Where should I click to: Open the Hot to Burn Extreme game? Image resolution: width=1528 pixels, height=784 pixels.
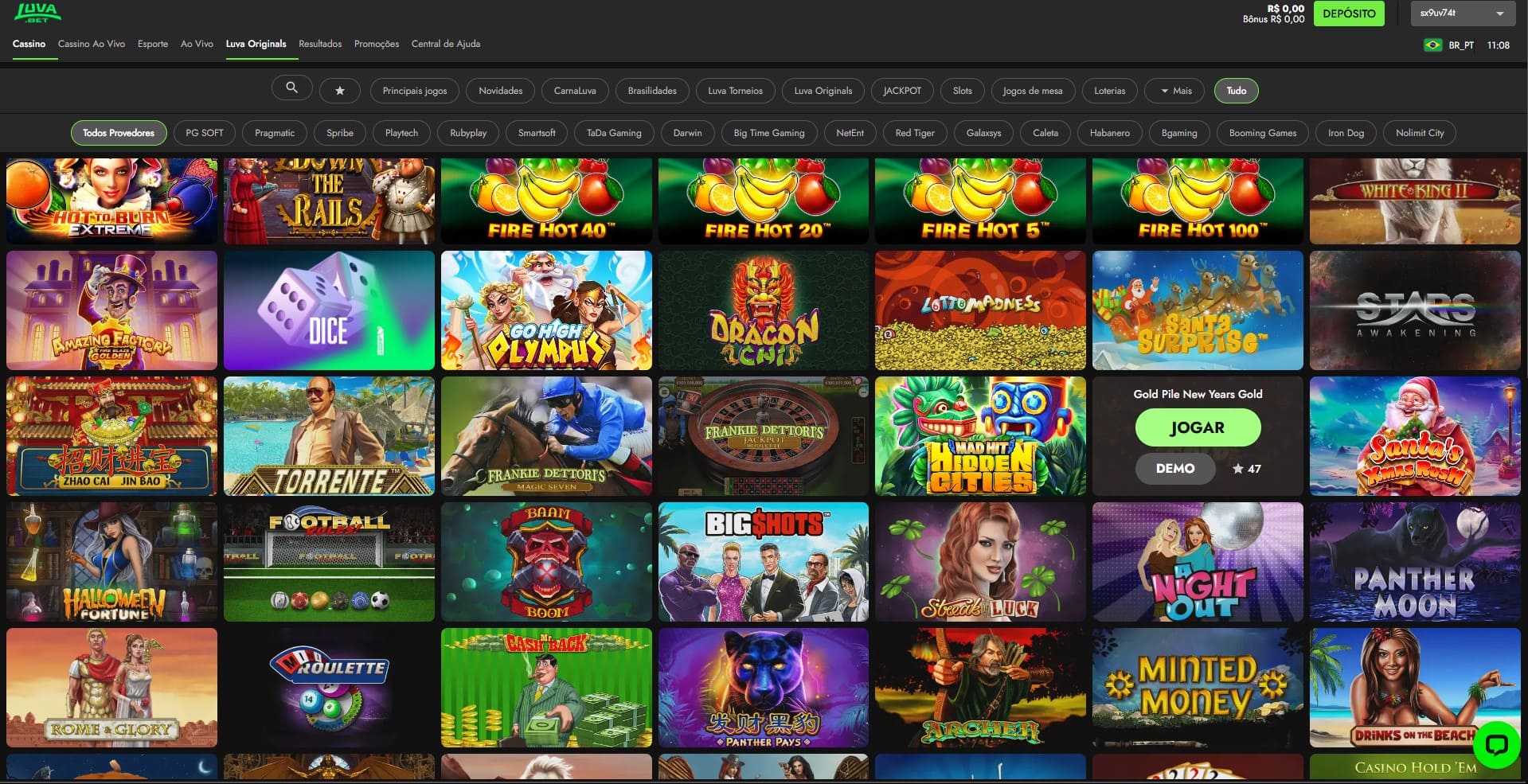pyautogui.click(x=111, y=201)
